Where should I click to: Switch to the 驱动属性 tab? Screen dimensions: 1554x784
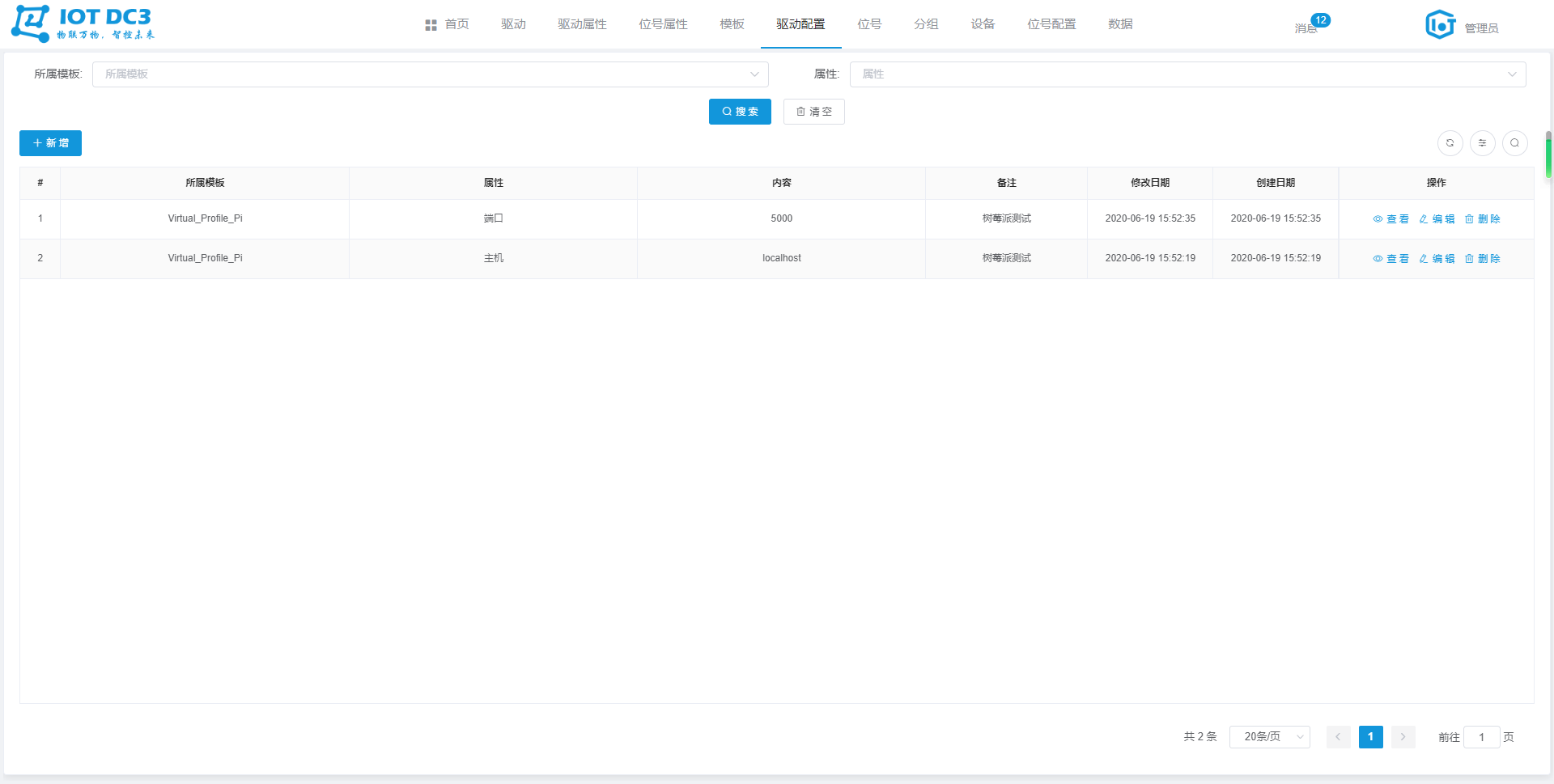582,24
